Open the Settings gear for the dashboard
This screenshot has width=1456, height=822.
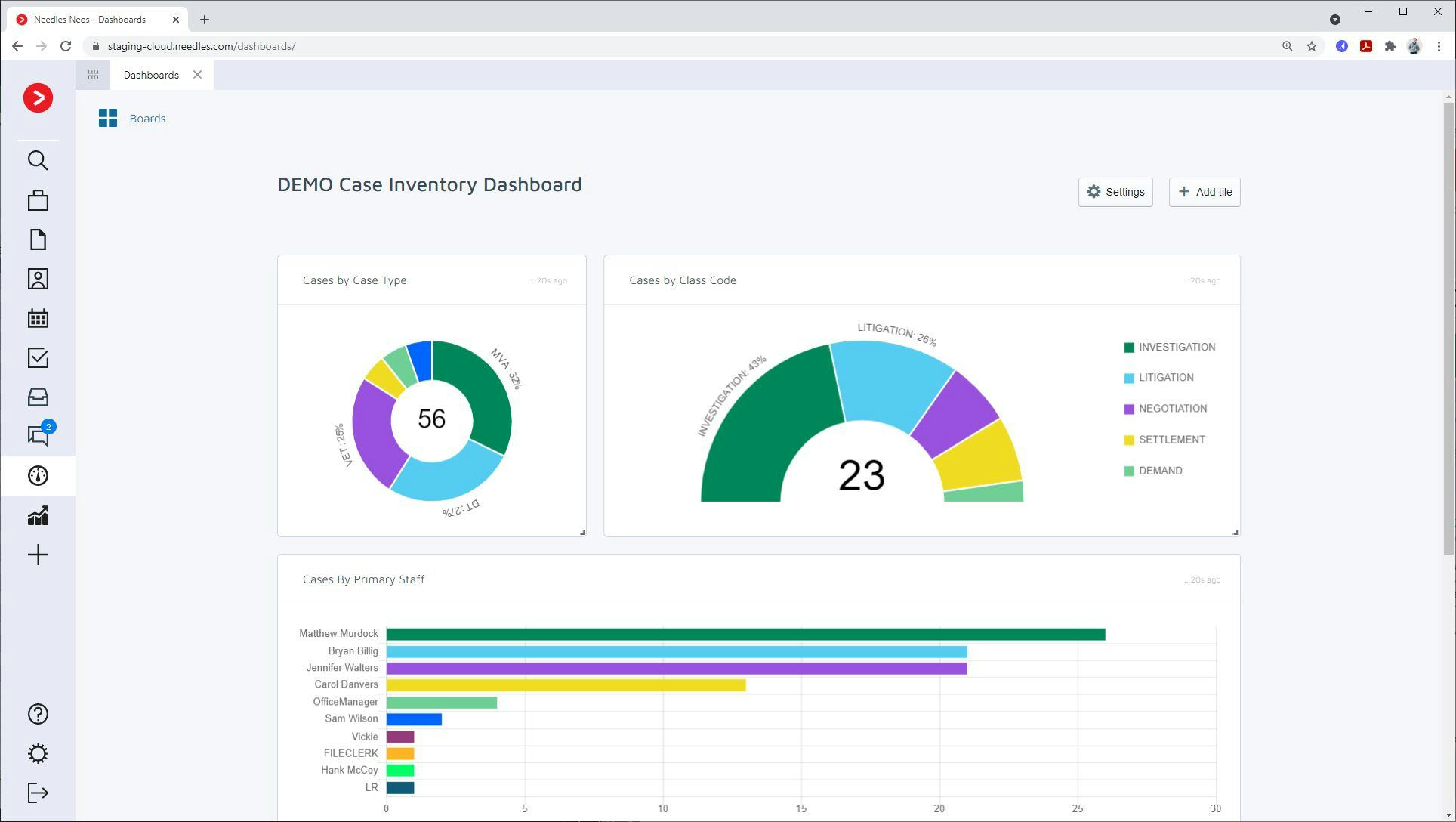[x=1115, y=192]
